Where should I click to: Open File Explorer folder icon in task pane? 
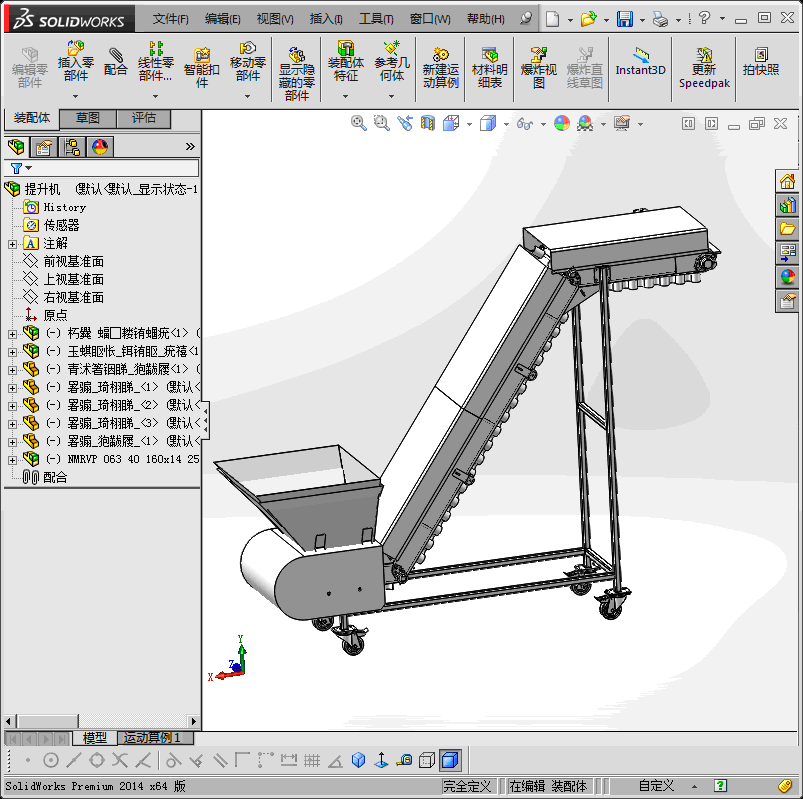pyautogui.click(x=787, y=228)
